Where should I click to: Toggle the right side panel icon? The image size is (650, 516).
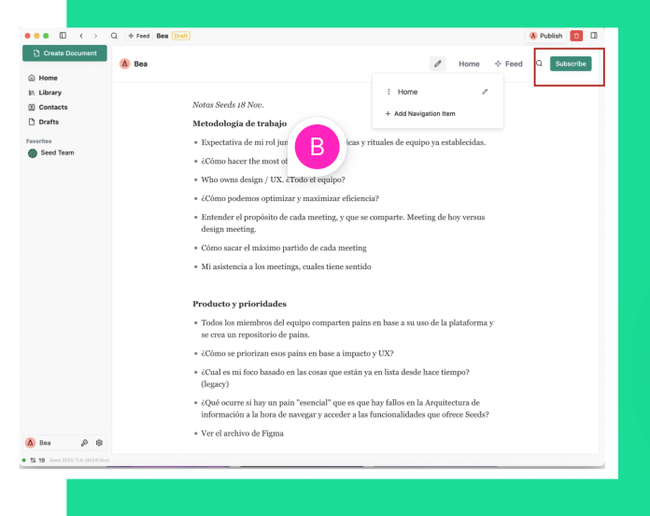point(594,36)
